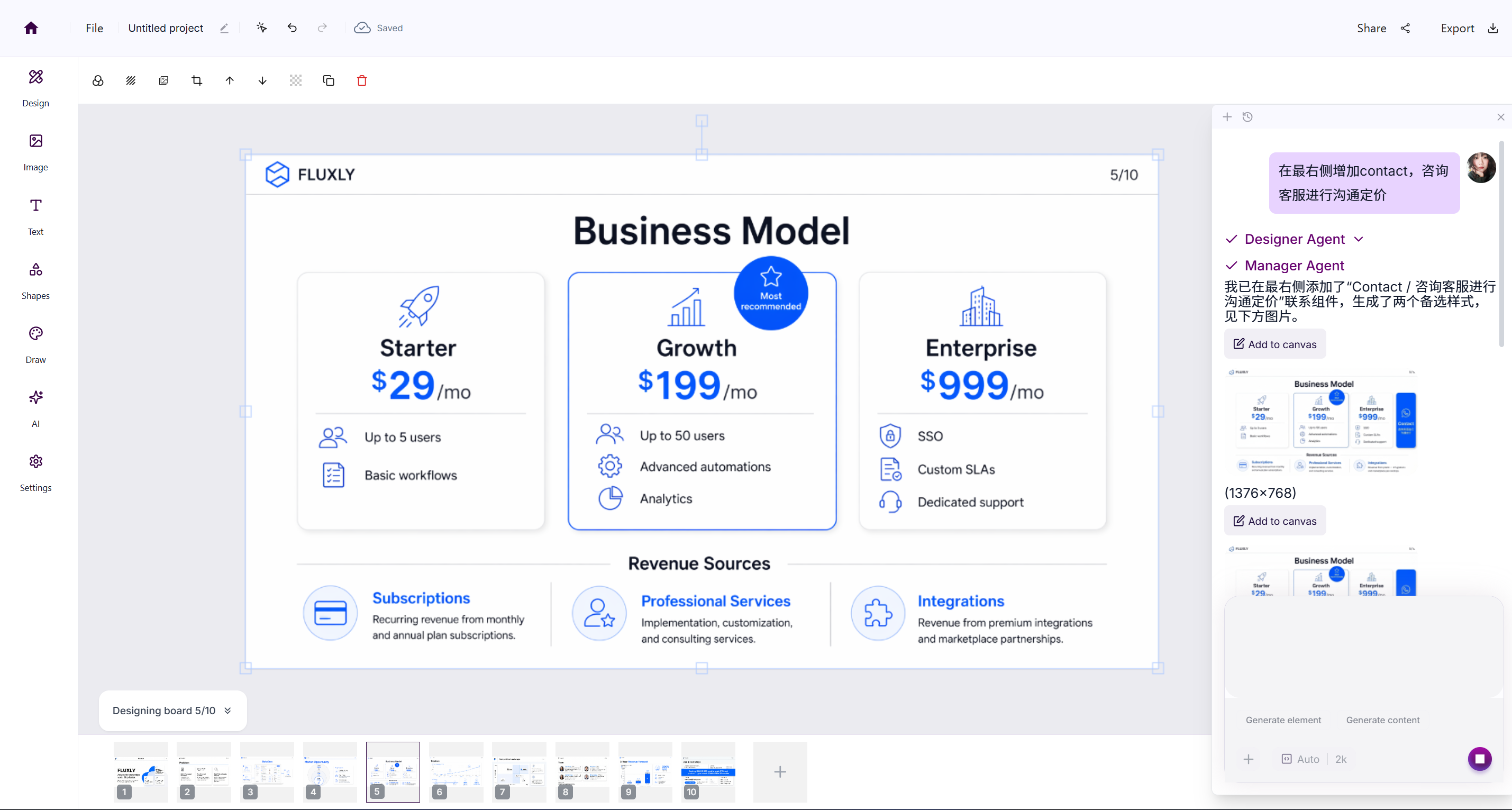This screenshot has height=810, width=1512.
Task: Click the transparency checkerboard icon
Action: click(296, 80)
